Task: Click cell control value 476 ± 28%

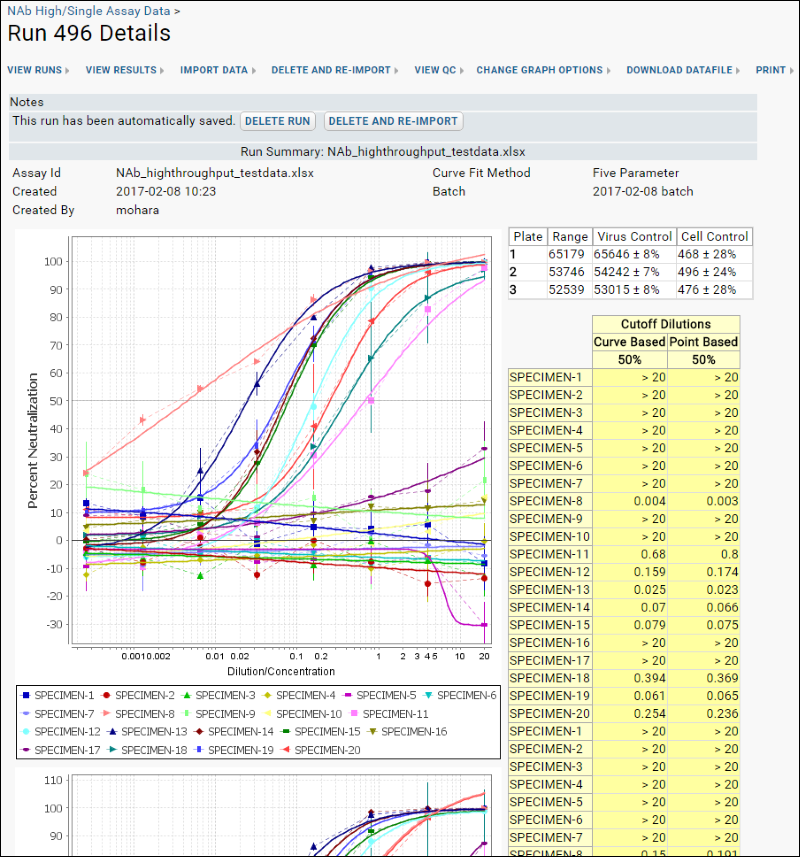Action: pyautogui.click(x=707, y=290)
